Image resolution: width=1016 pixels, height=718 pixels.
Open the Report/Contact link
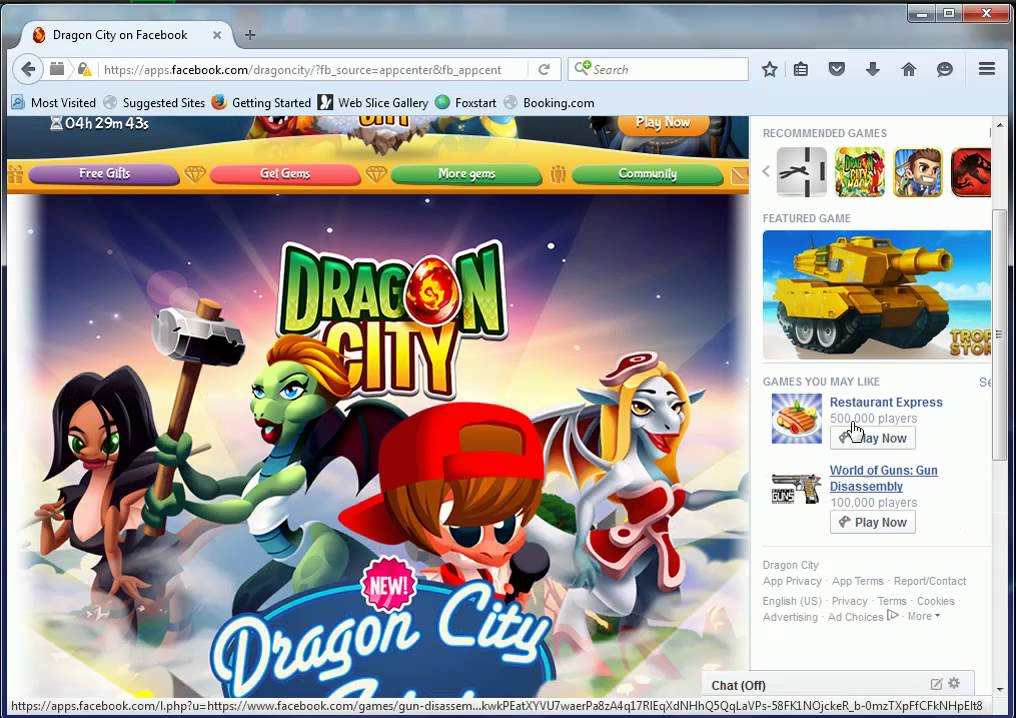[x=930, y=581]
